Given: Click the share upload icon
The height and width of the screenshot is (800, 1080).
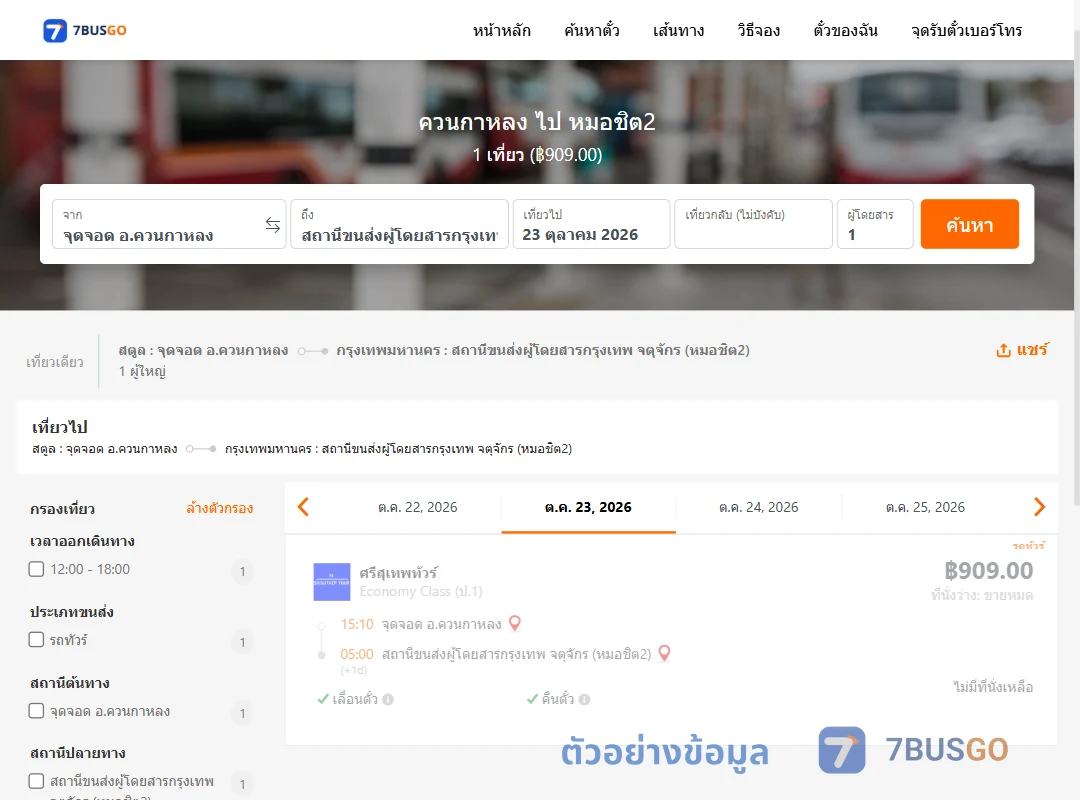Looking at the screenshot, I should tap(1004, 350).
